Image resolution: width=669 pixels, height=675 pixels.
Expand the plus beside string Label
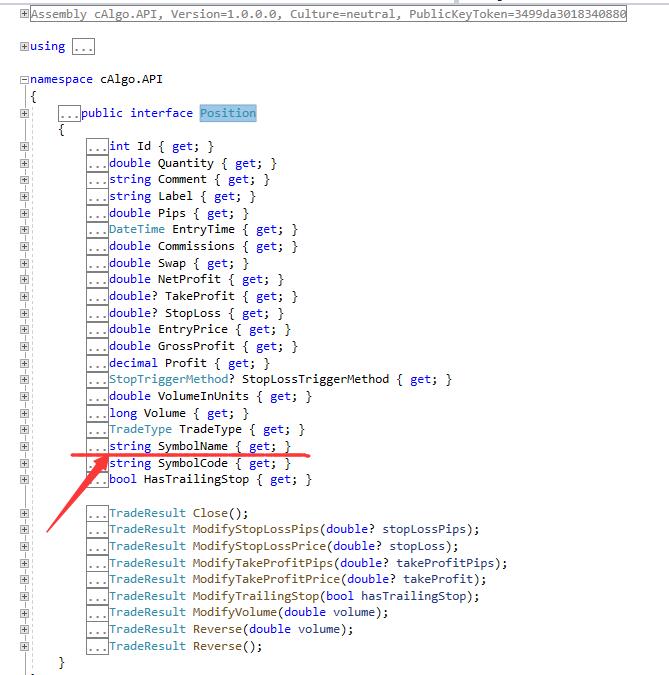pos(25,196)
